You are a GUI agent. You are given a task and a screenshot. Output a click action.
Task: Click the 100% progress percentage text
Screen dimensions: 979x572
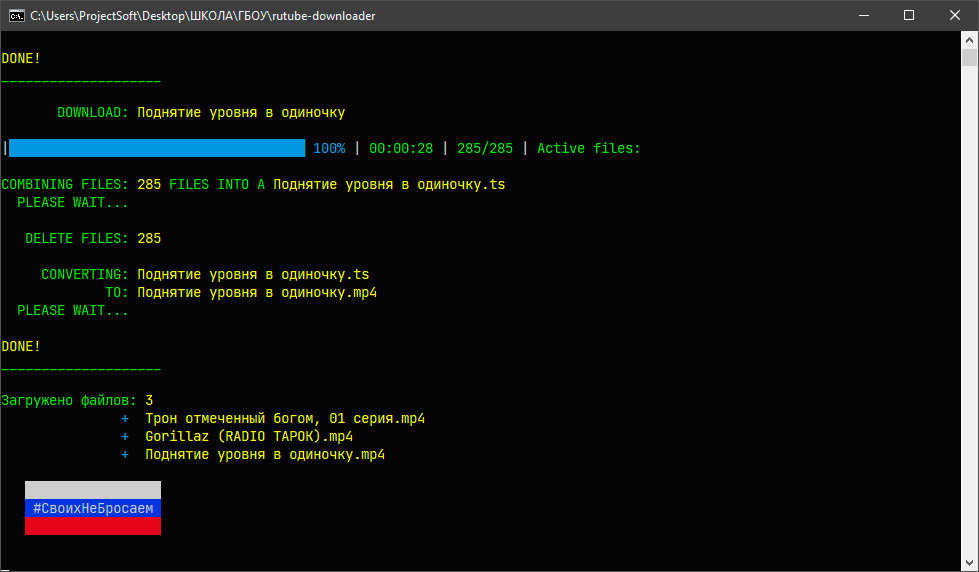[x=329, y=148]
